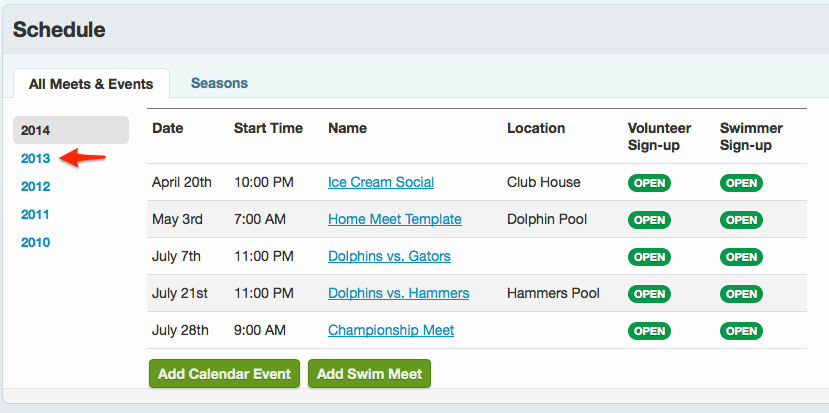Toggle Championship Meet swimmer sign-up badge
Image resolution: width=829 pixels, height=413 pixels.
click(x=741, y=331)
